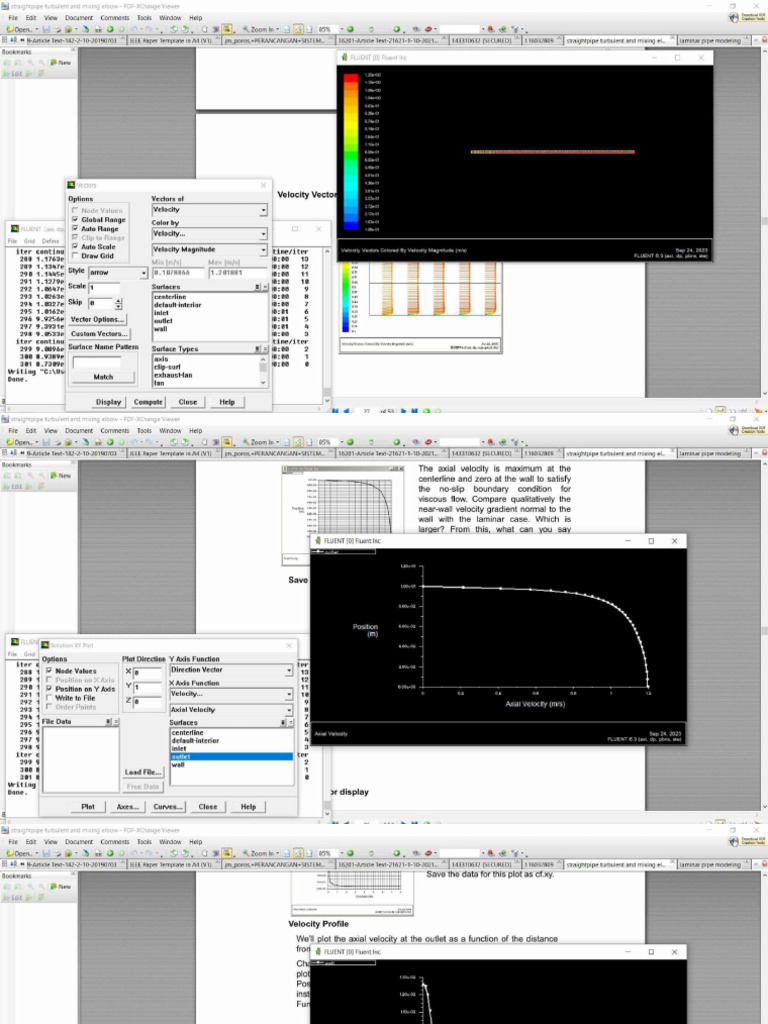Click Plot in Solution XY Plot
This screenshot has width=768, height=1024.
(88, 807)
